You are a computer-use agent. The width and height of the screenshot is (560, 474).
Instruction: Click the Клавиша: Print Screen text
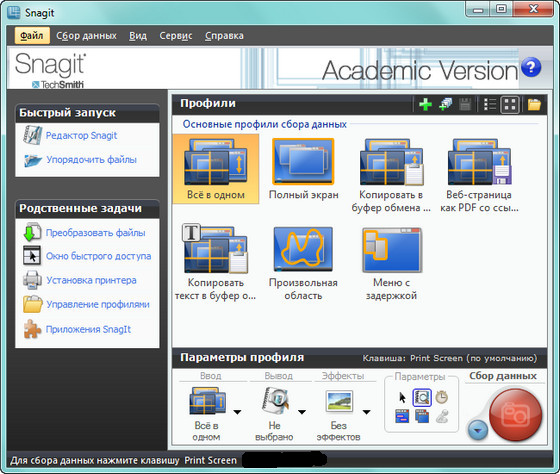(450, 358)
